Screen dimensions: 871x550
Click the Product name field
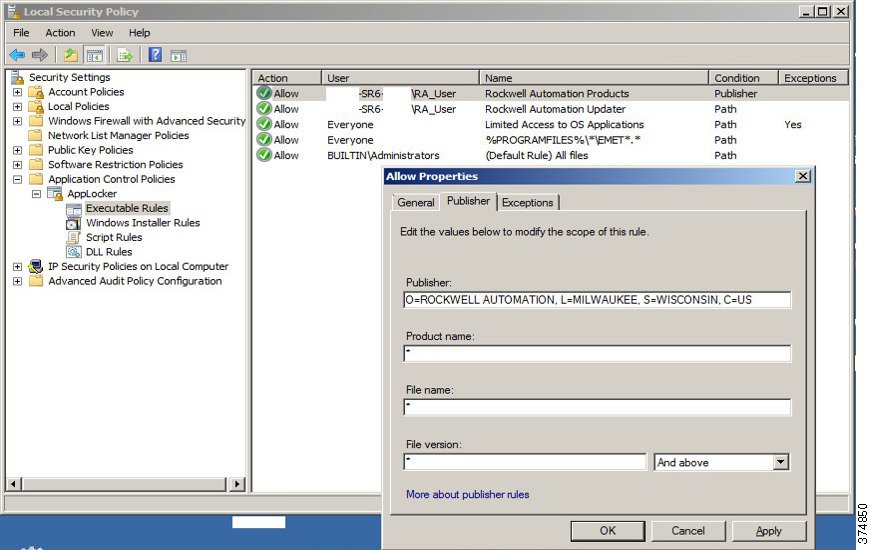(x=597, y=354)
